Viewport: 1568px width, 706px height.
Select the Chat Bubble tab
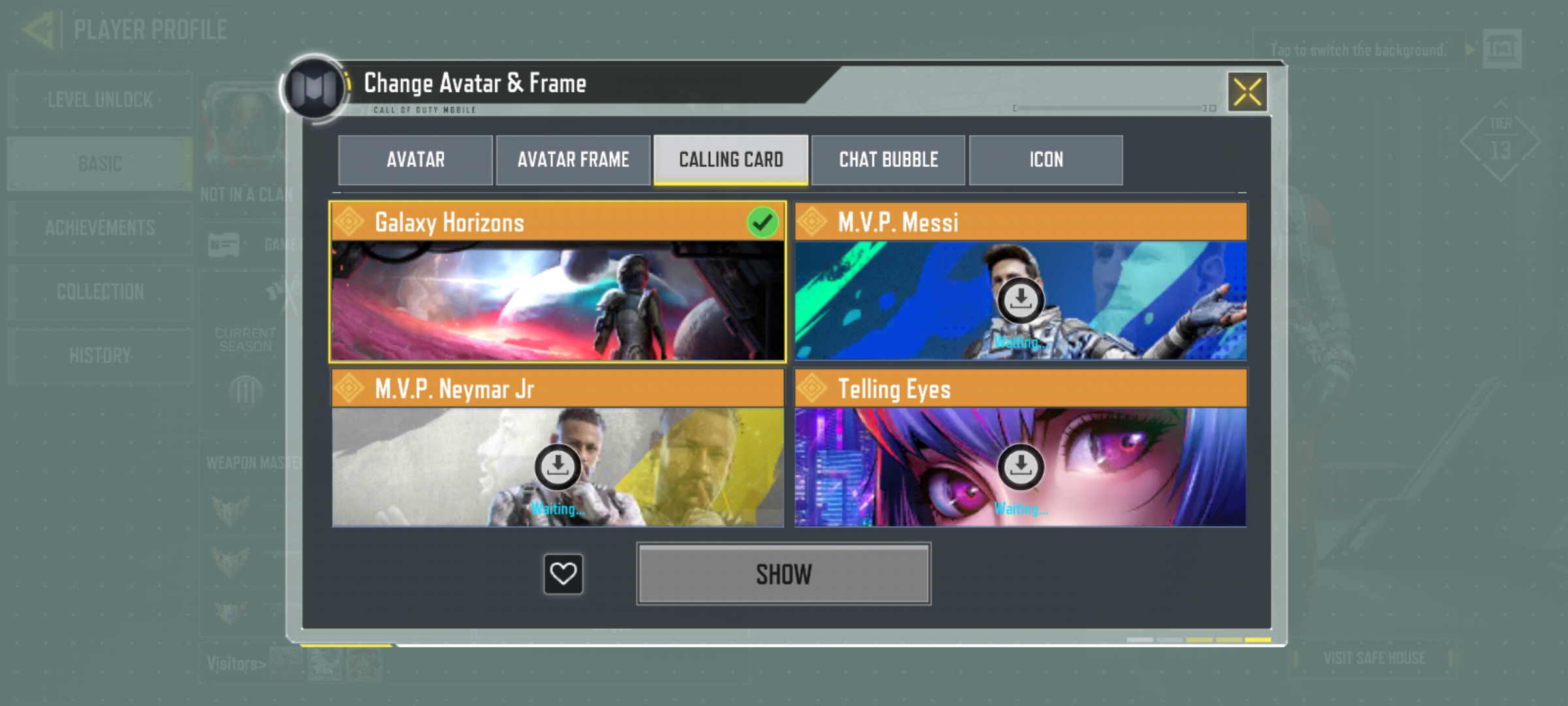point(889,160)
